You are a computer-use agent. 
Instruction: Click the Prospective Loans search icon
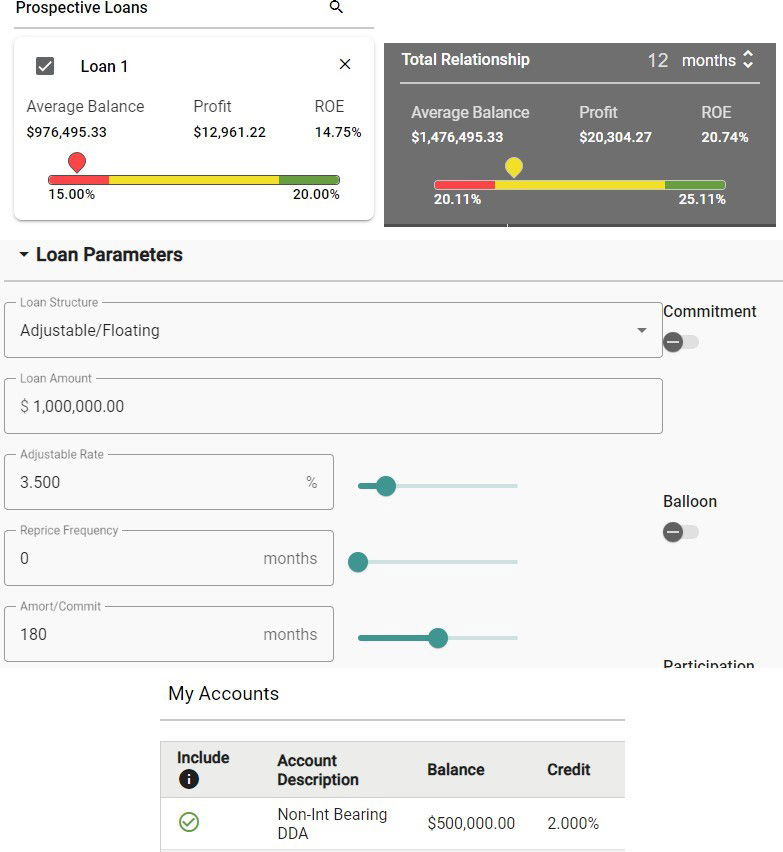coord(336,8)
